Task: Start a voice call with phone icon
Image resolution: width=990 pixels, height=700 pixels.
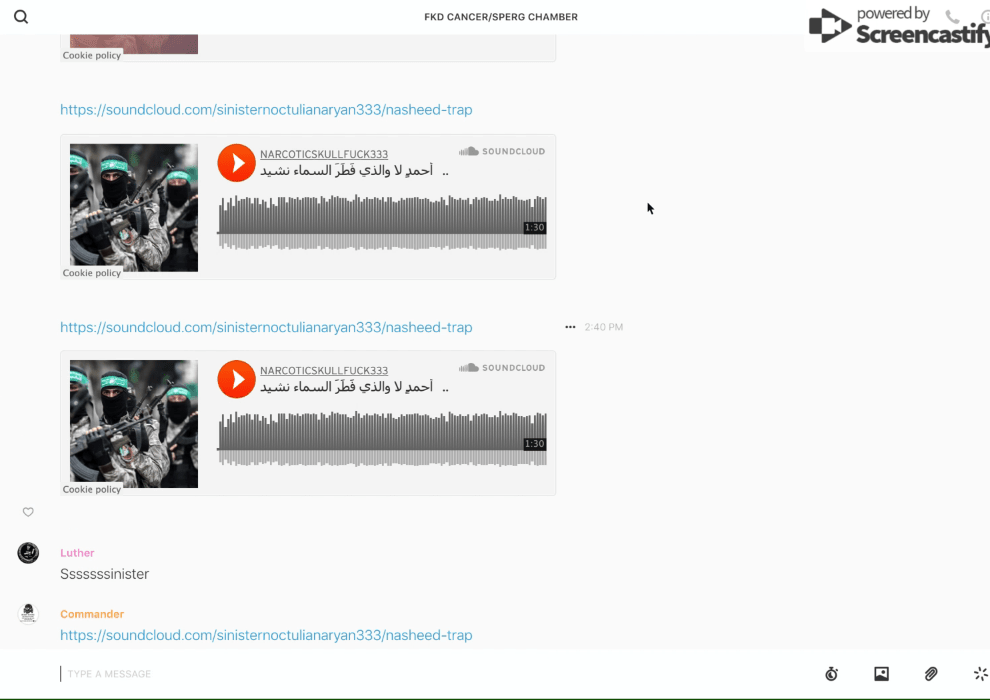Action: pos(952,17)
